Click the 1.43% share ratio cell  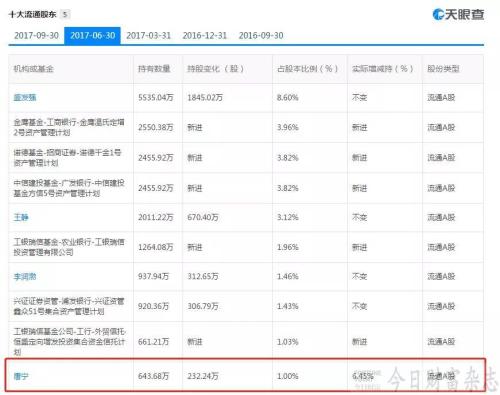coord(287,306)
